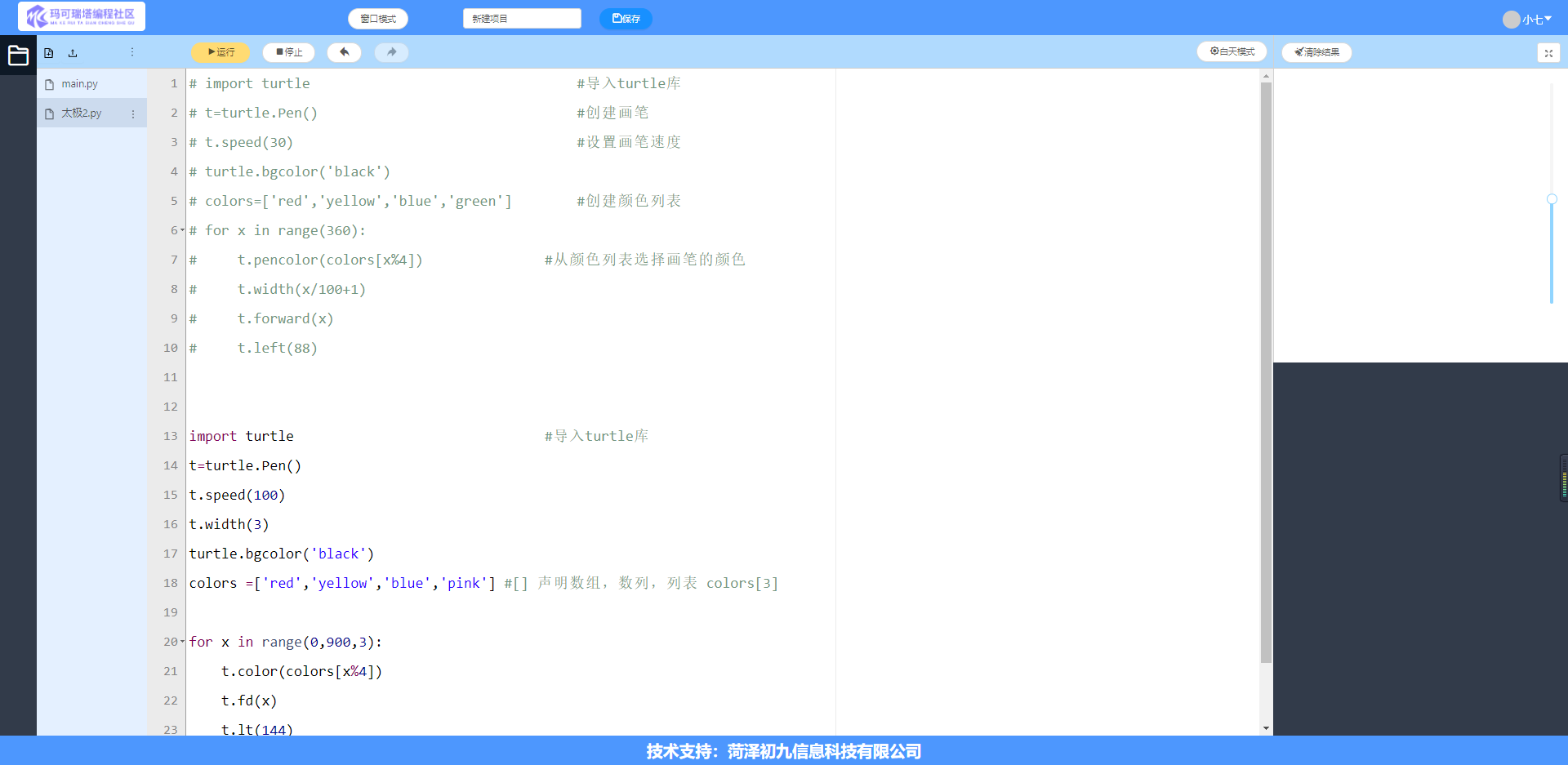This screenshot has height=765, width=1568.
Task: Click the 玛可瑞塔编程社区 logo
Action: pos(82,16)
